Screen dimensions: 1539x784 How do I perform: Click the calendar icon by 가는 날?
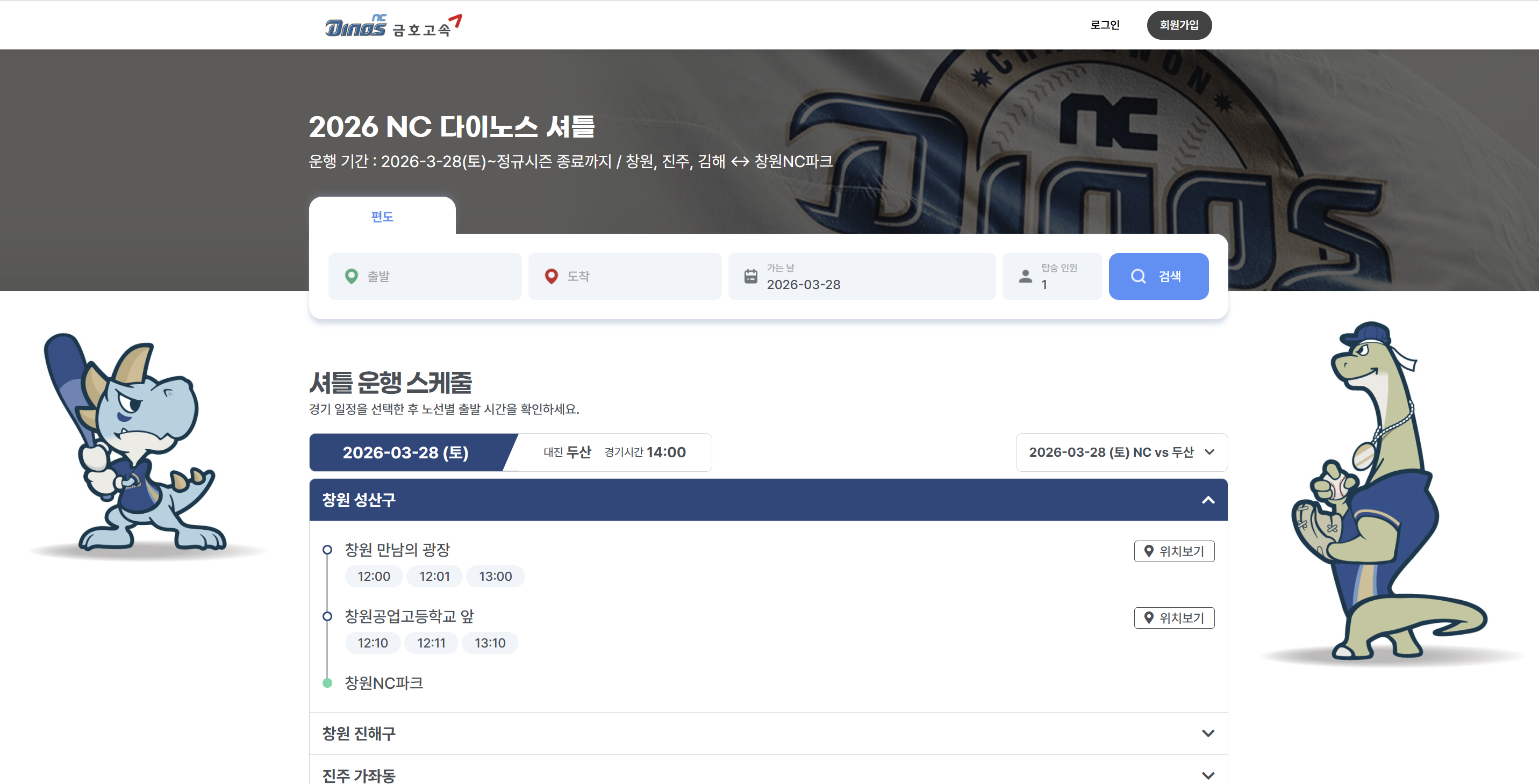750,276
